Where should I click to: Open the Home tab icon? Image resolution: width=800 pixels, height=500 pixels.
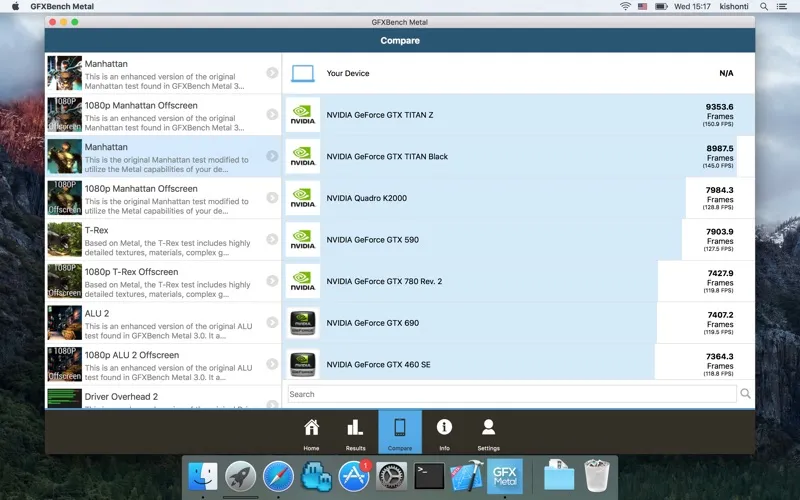point(312,432)
